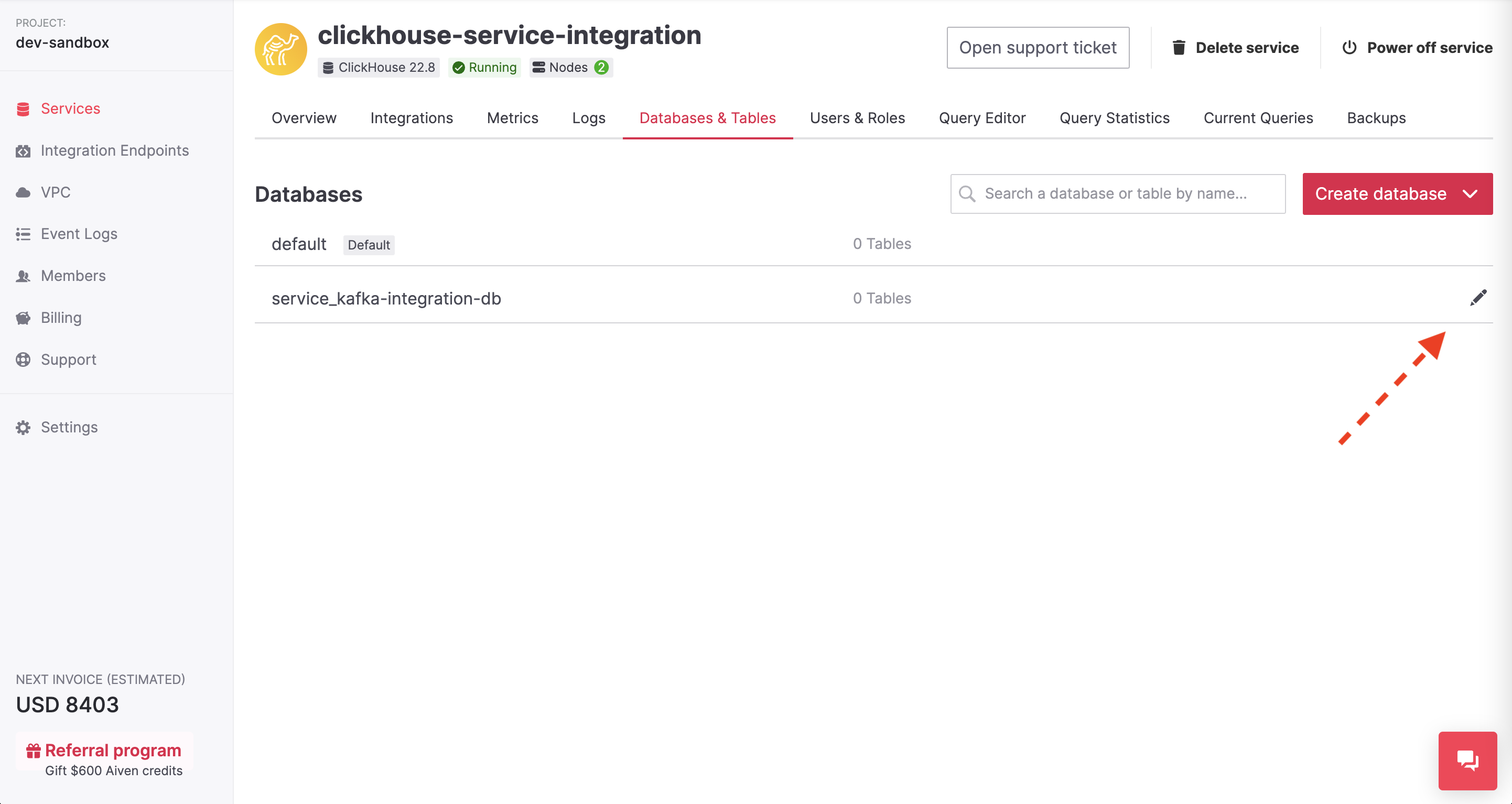
Task: Open the Referral program link
Action: pos(113,751)
